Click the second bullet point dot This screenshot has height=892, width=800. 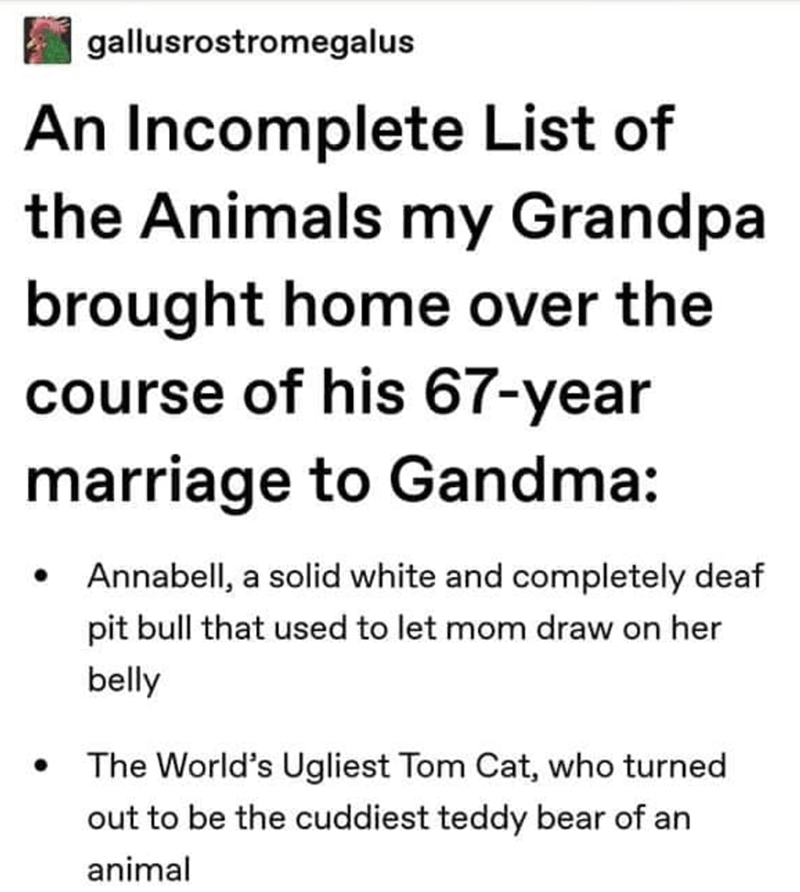coord(41,768)
